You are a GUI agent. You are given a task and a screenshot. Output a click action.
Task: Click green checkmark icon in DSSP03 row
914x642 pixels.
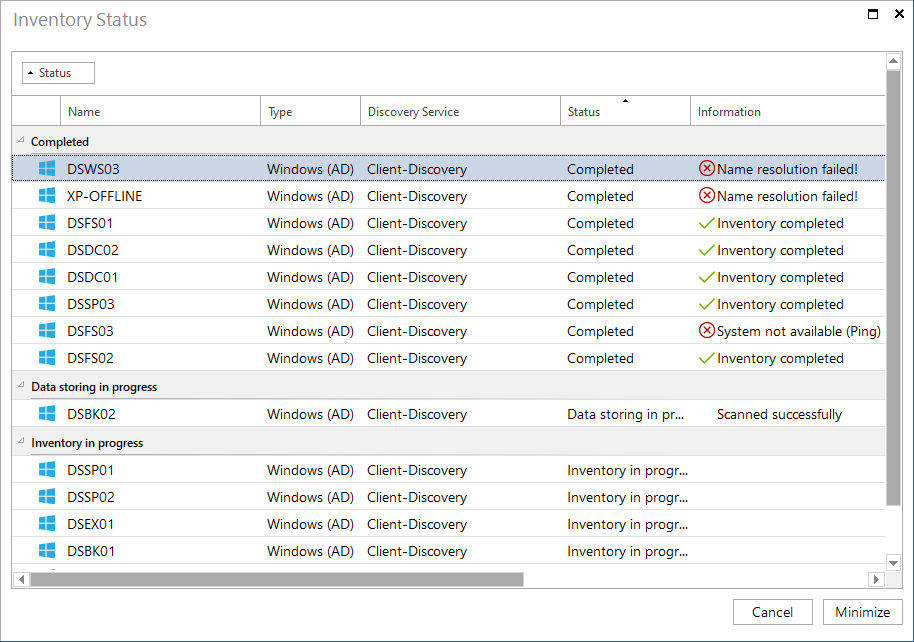[706, 304]
